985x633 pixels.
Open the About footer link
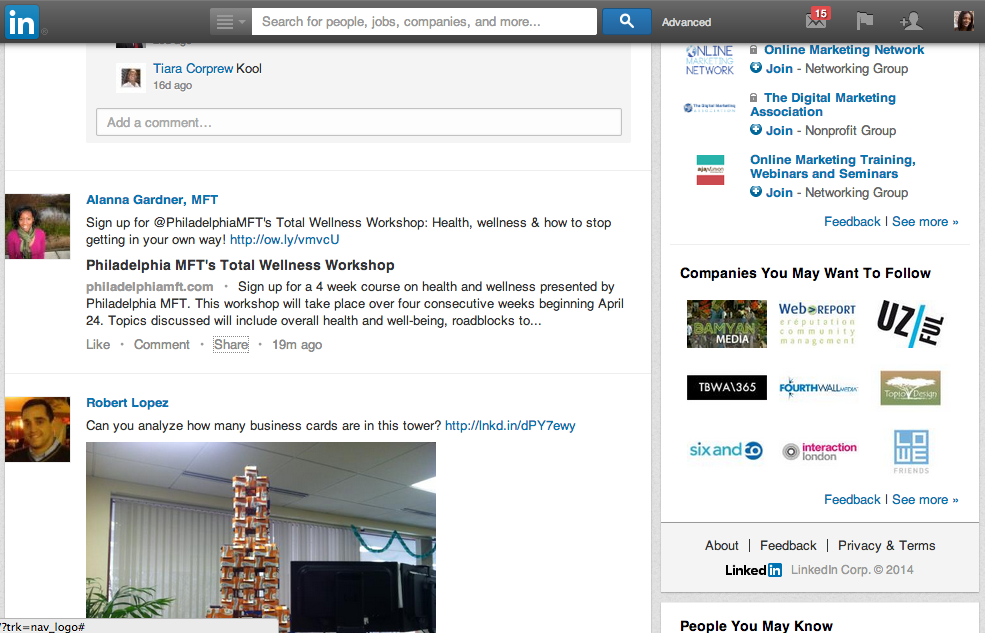[721, 545]
